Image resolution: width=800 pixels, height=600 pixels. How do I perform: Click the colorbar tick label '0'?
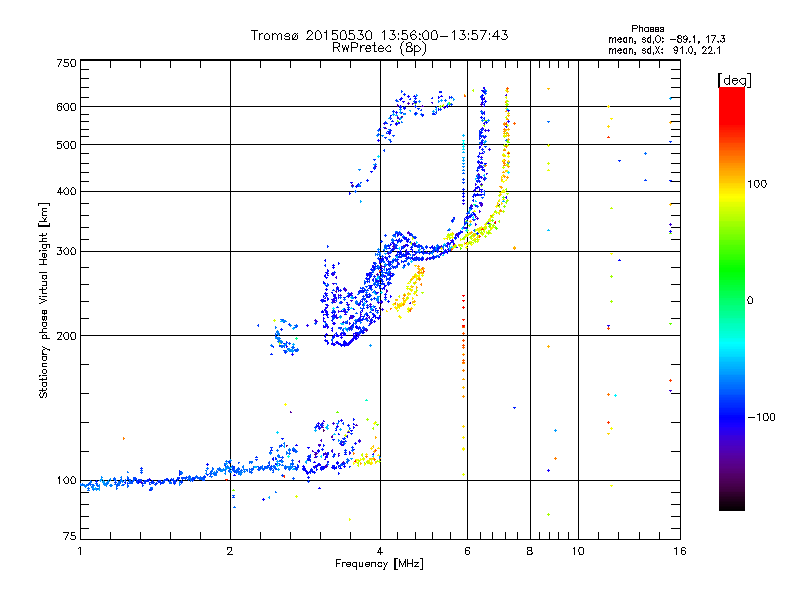click(x=750, y=300)
